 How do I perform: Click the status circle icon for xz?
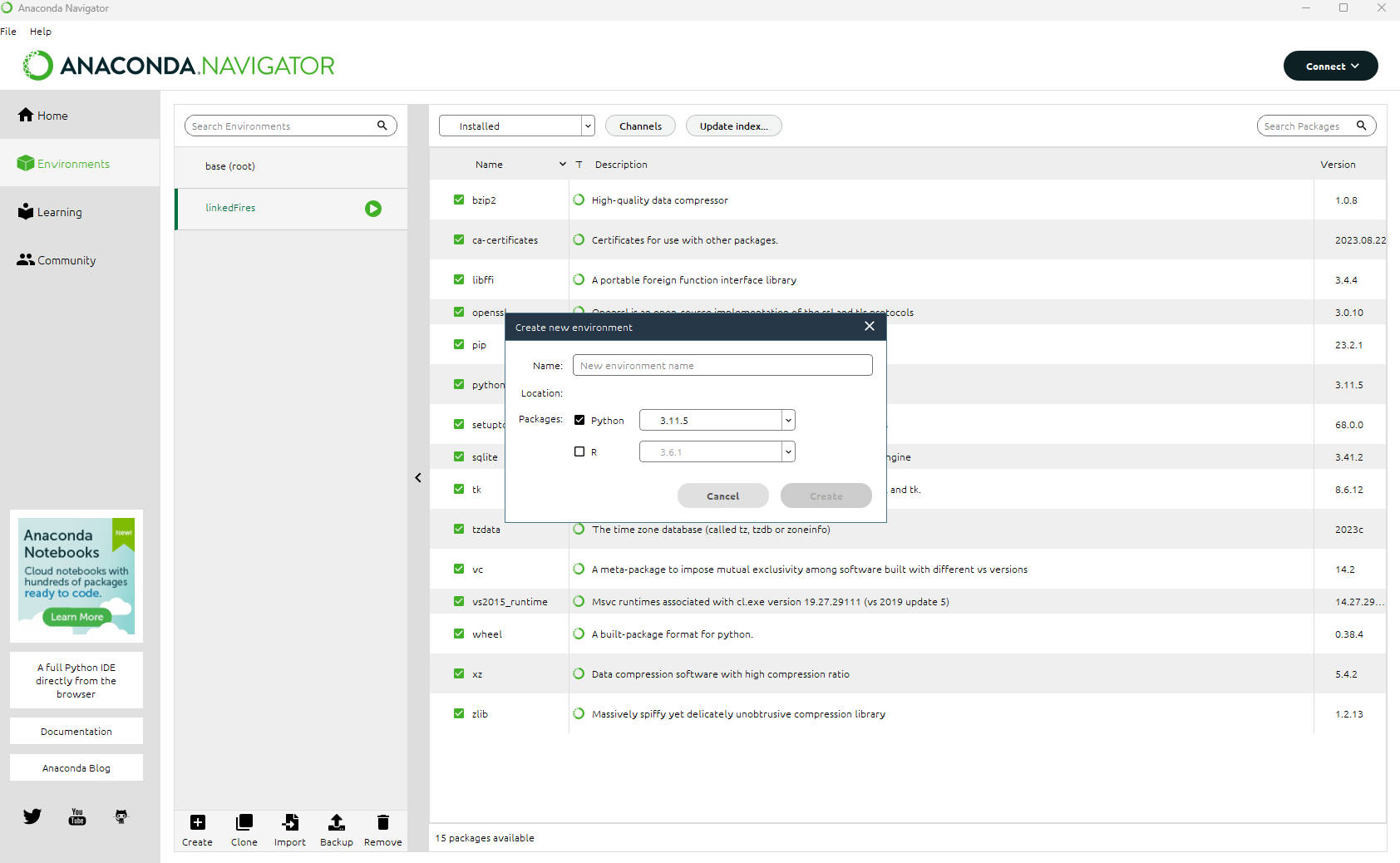point(579,673)
